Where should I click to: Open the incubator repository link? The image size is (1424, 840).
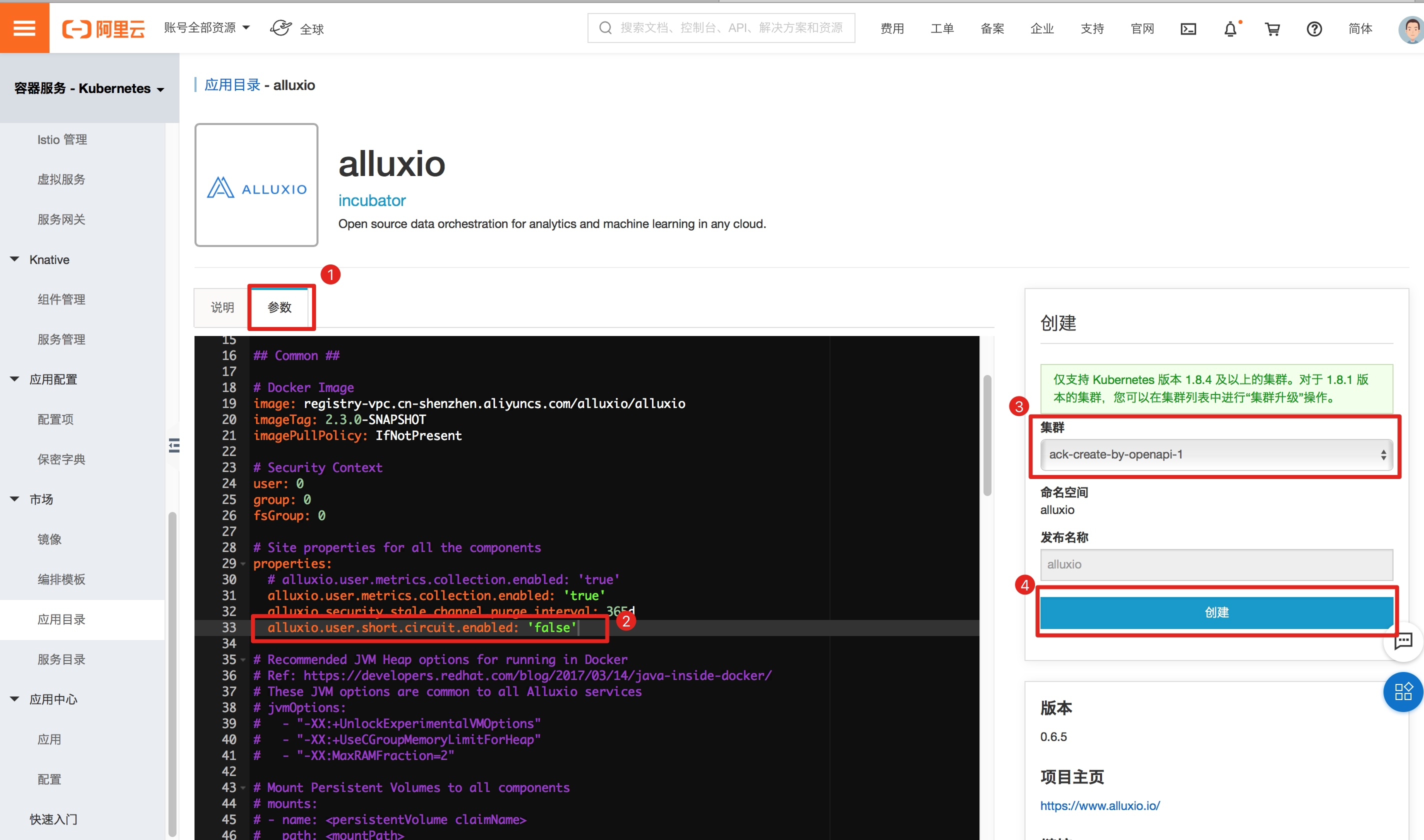(372, 200)
